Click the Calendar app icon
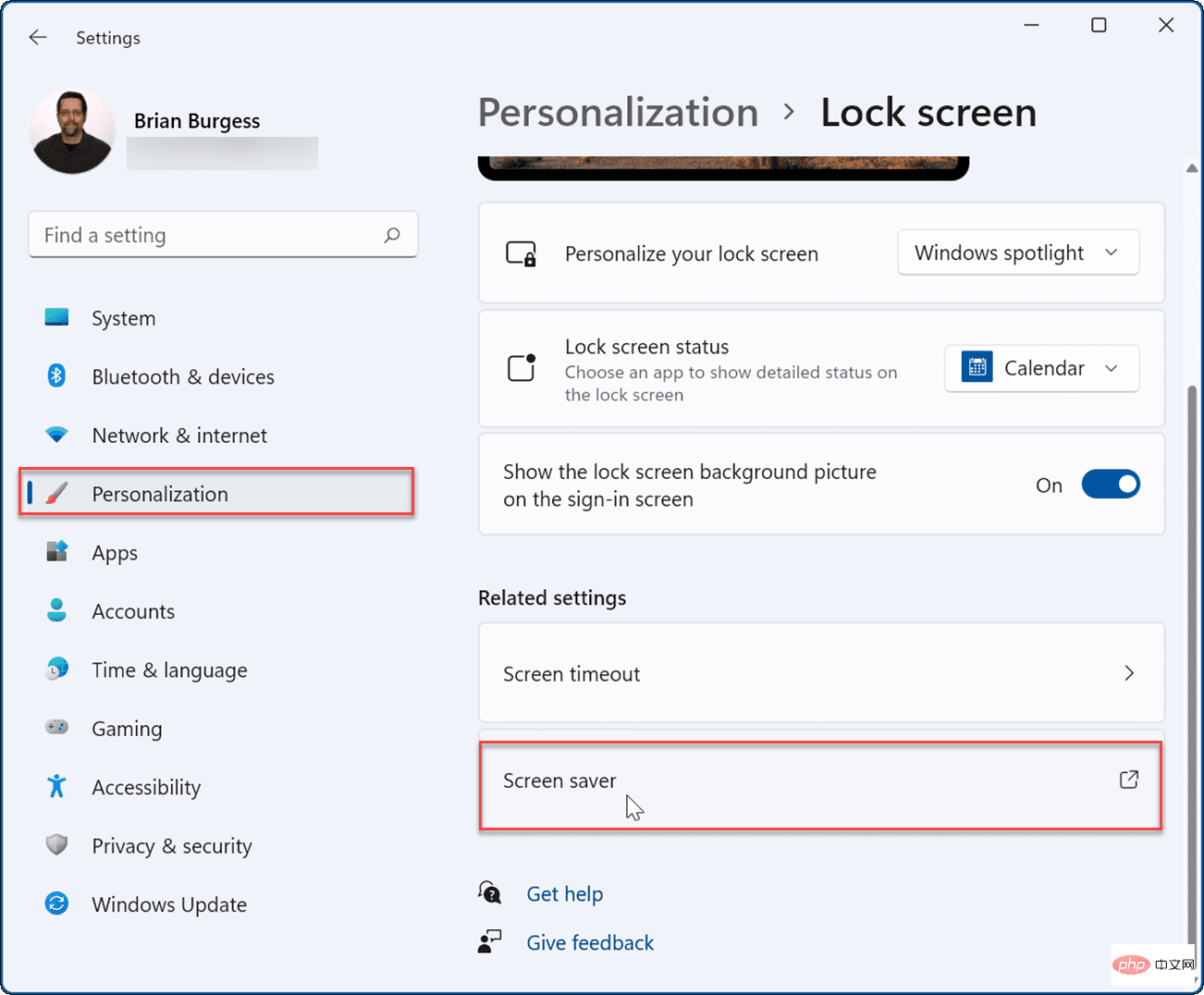Image resolution: width=1204 pixels, height=995 pixels. [x=977, y=367]
